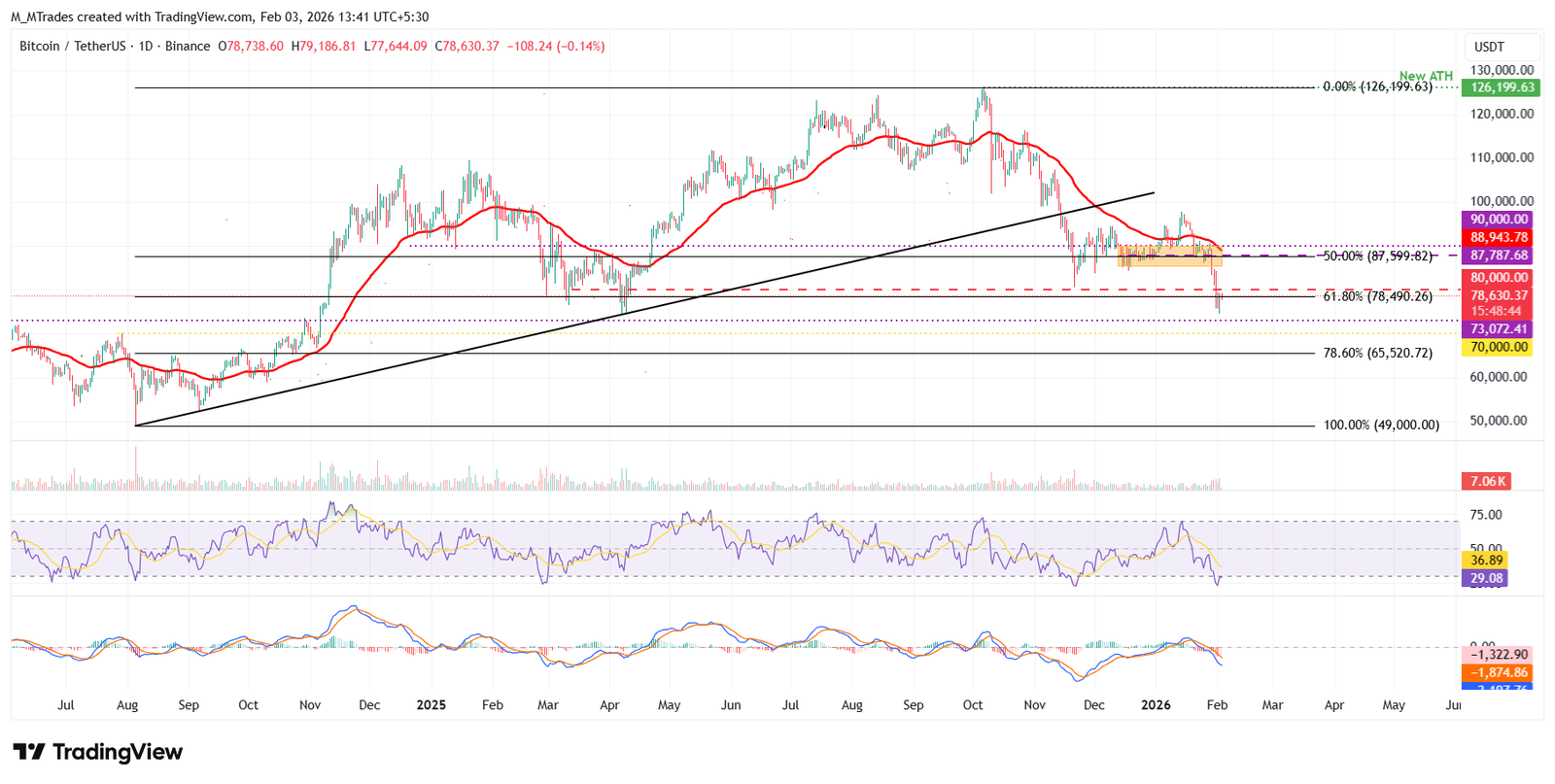Image resolution: width=1555 pixels, height=784 pixels.
Task: Click the 78.60% Fibonacci retracement label
Action: click(x=1377, y=354)
